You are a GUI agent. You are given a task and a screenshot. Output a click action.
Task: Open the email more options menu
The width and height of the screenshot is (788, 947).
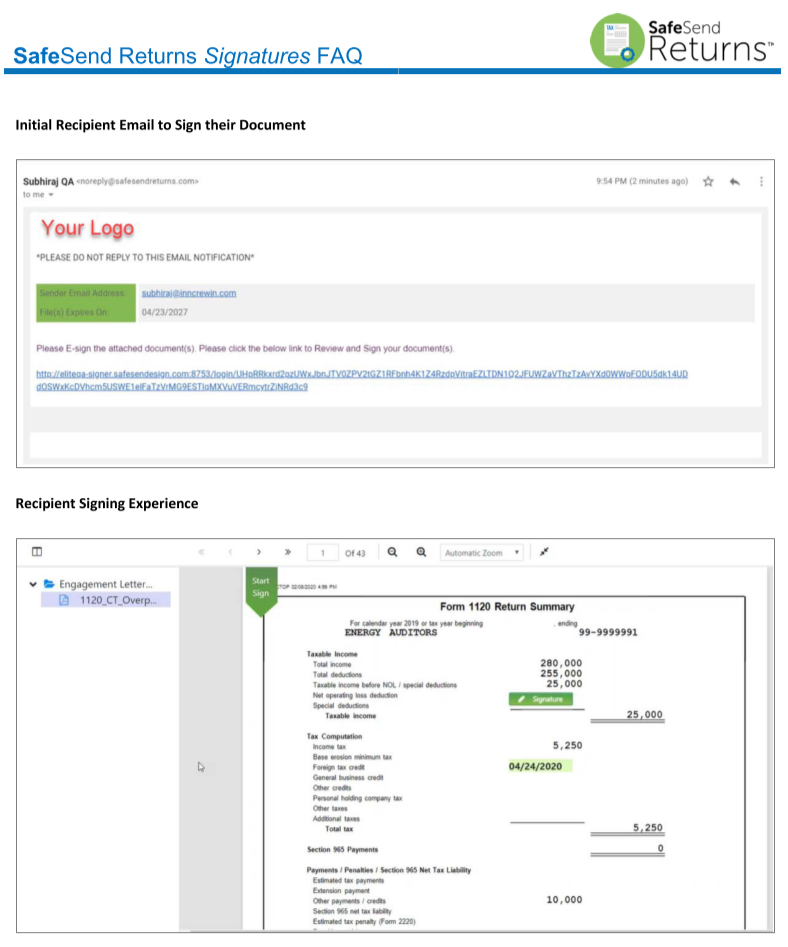click(761, 181)
